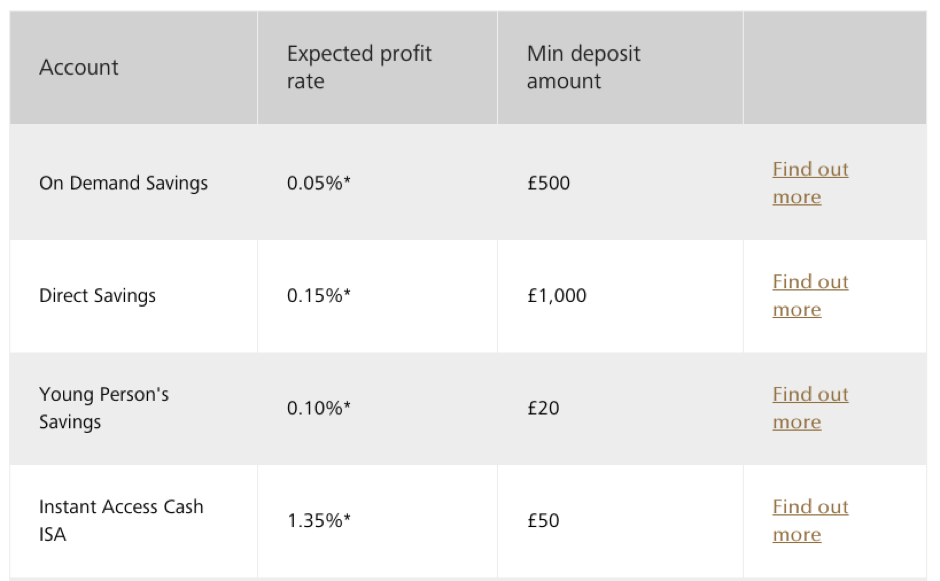940x581 pixels.
Task: Follow 'Find out more' link for Direct Savings
Action: [810, 296]
